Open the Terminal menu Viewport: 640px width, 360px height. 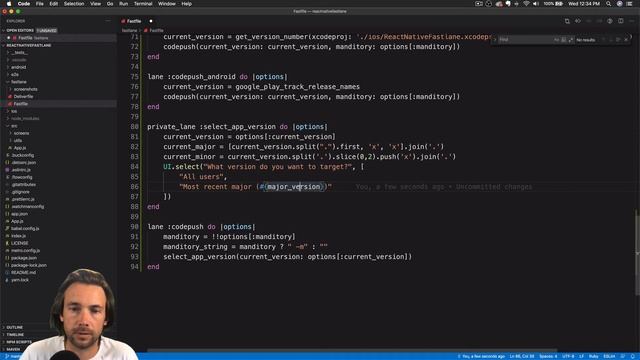pyautogui.click(x=143, y=4)
